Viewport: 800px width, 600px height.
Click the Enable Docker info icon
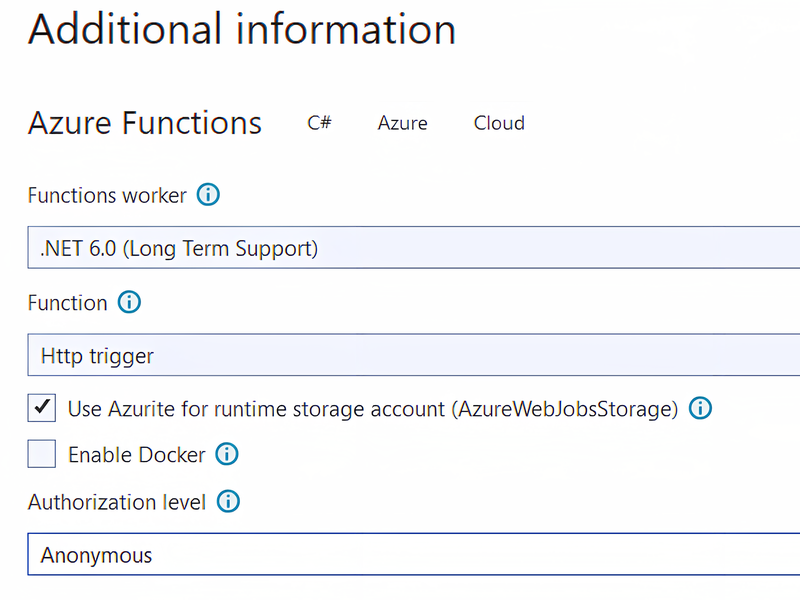[x=227, y=454]
